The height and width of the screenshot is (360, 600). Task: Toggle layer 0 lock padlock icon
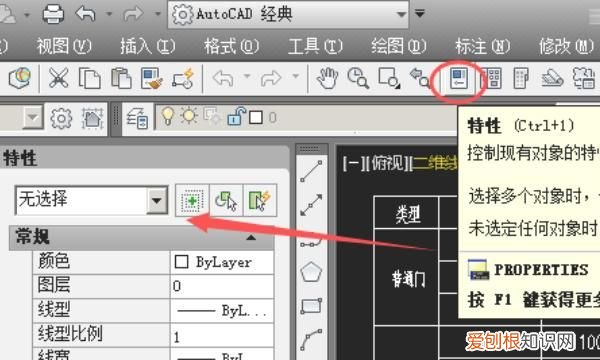(236, 116)
